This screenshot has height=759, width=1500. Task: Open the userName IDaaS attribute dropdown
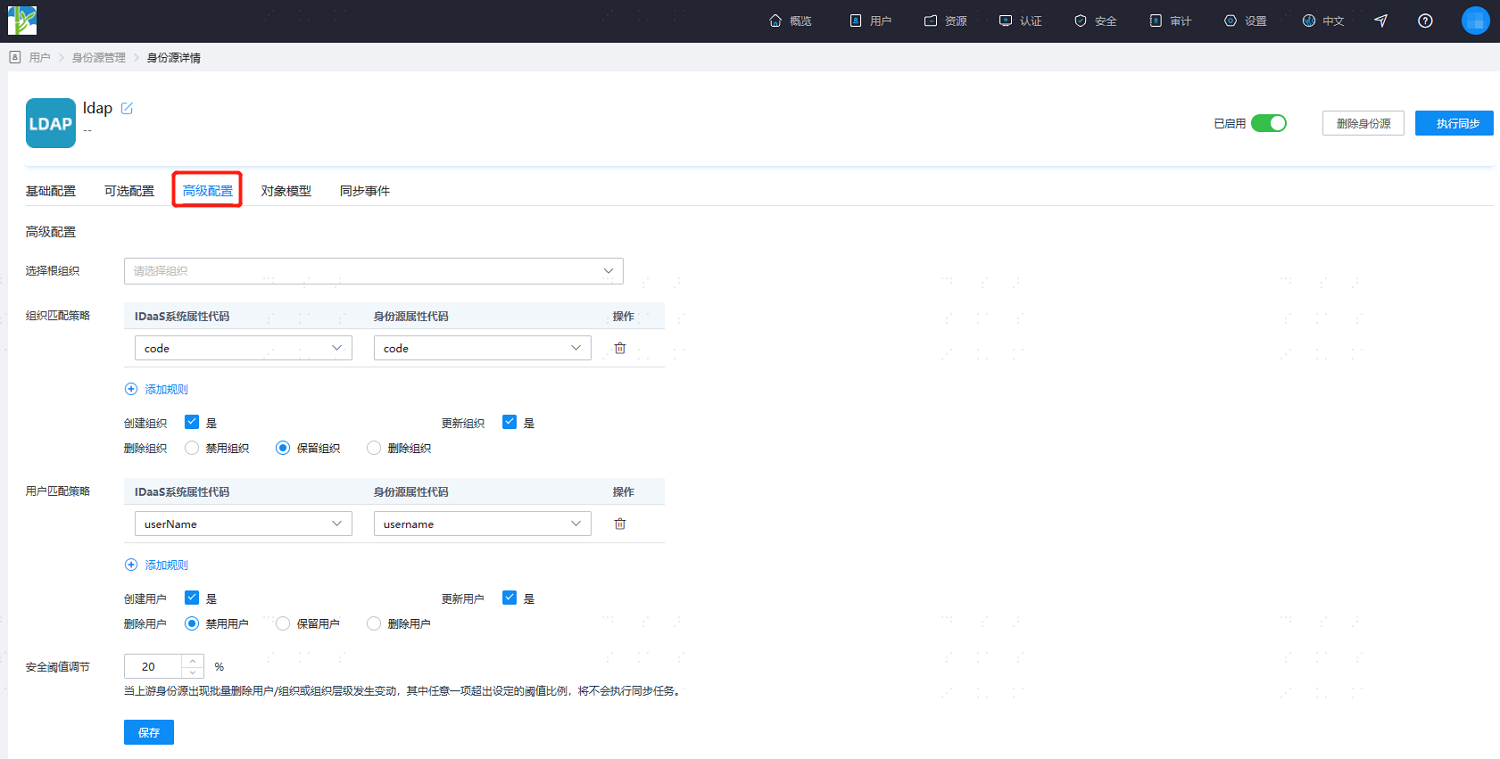(243, 524)
